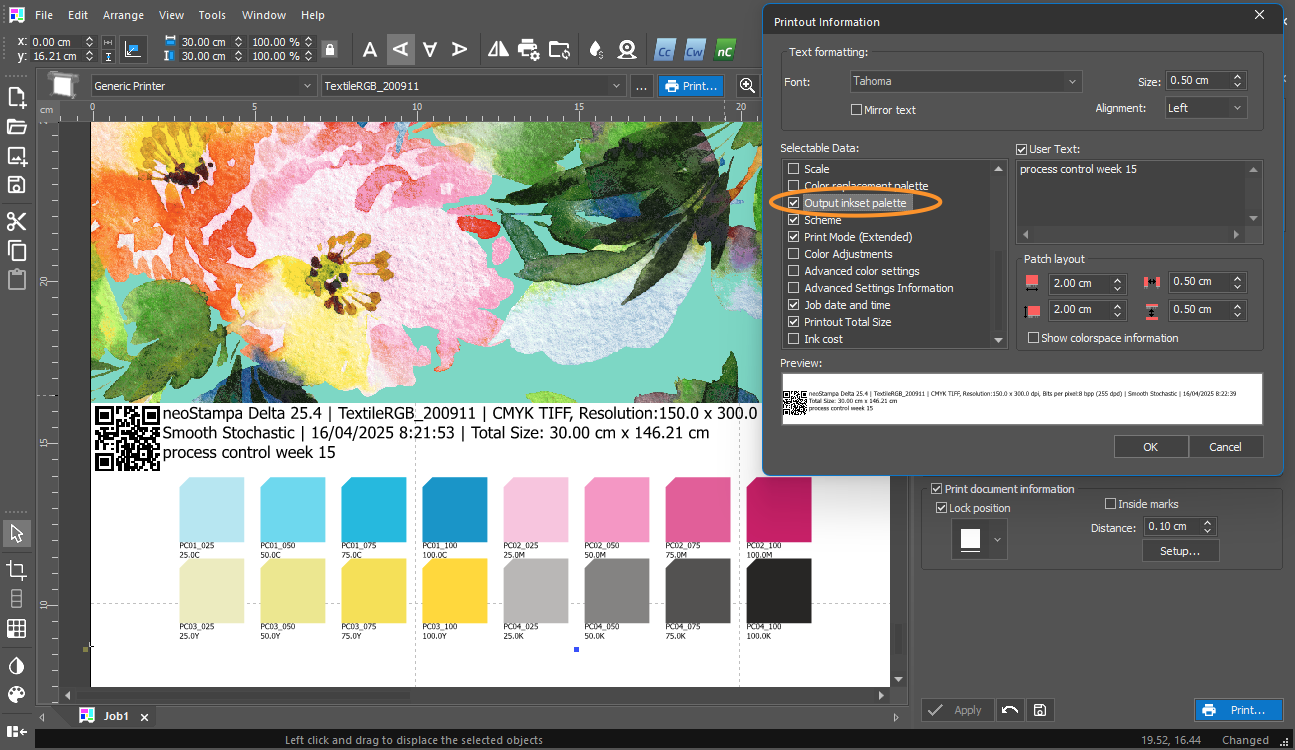Image resolution: width=1295 pixels, height=750 pixels.
Task: Click the scissors cut icon
Action: [x=16, y=222]
